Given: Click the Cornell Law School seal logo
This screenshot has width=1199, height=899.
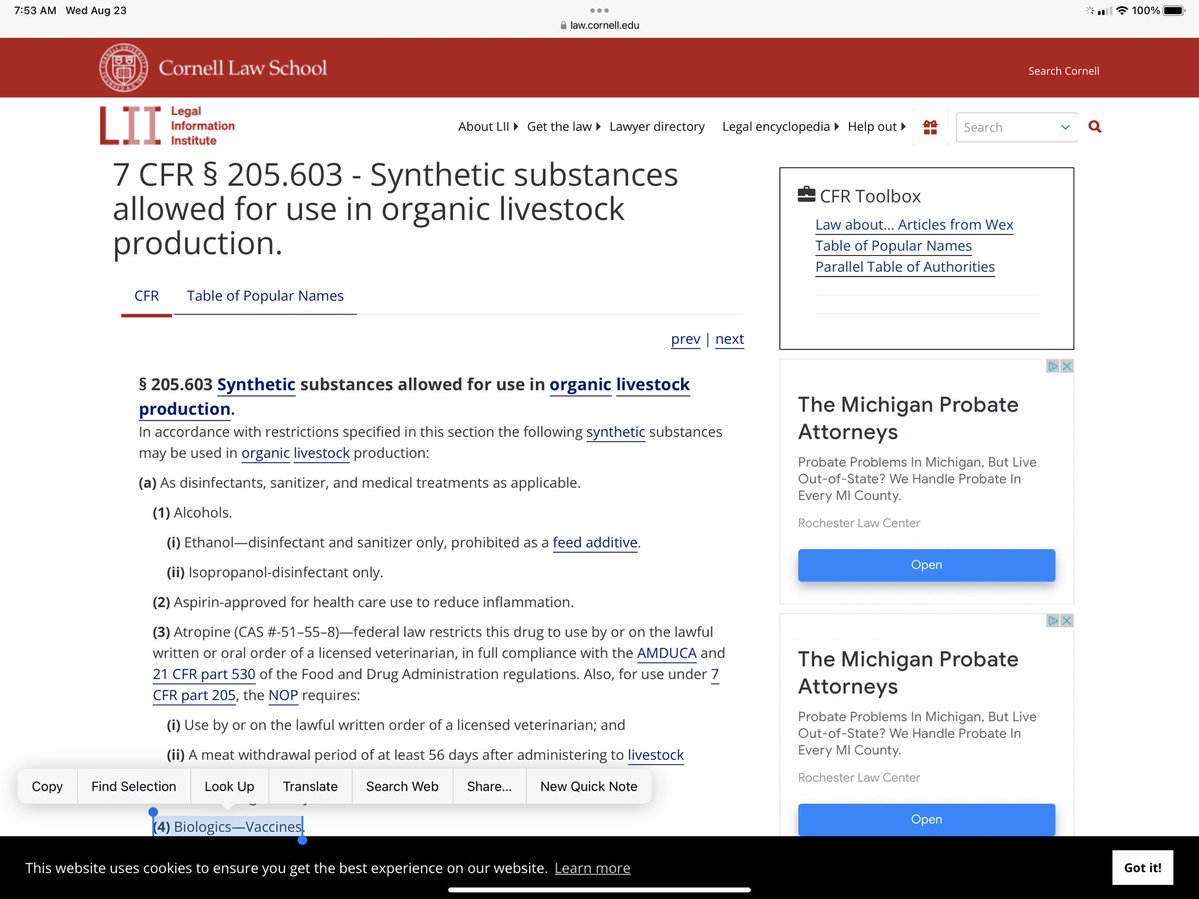Looking at the screenshot, I should pyautogui.click(x=124, y=68).
